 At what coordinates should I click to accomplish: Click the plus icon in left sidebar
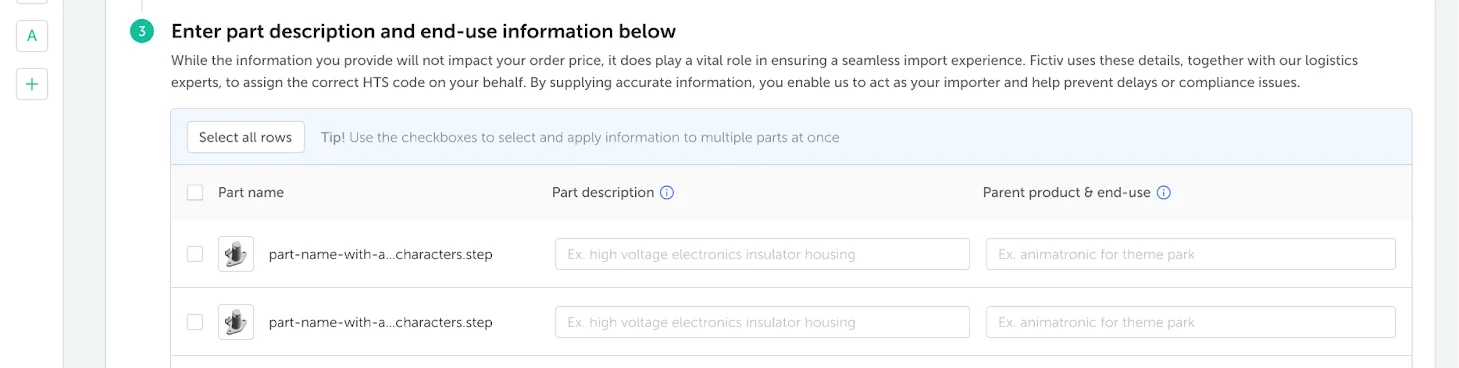click(x=32, y=84)
